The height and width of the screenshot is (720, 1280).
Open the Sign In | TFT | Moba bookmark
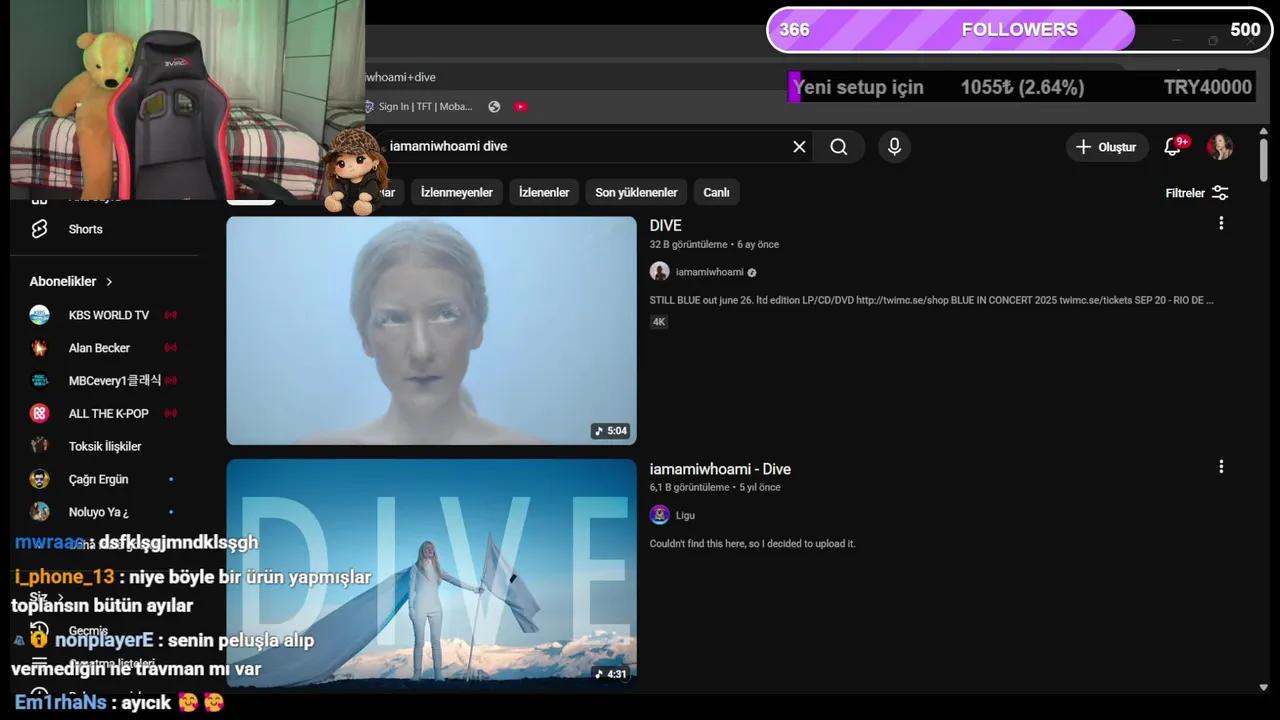(x=419, y=107)
